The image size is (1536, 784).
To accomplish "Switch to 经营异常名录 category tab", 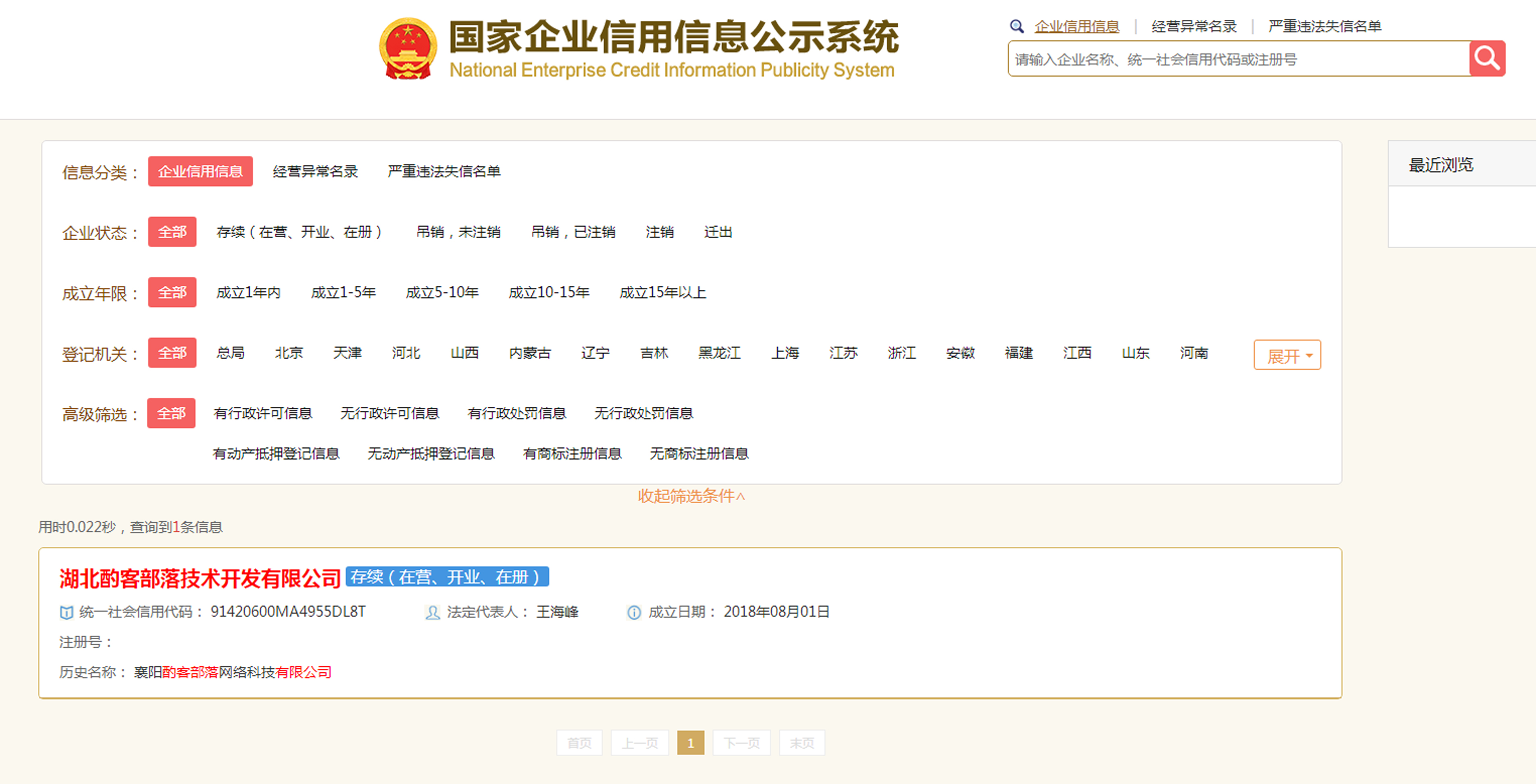I will coord(315,172).
